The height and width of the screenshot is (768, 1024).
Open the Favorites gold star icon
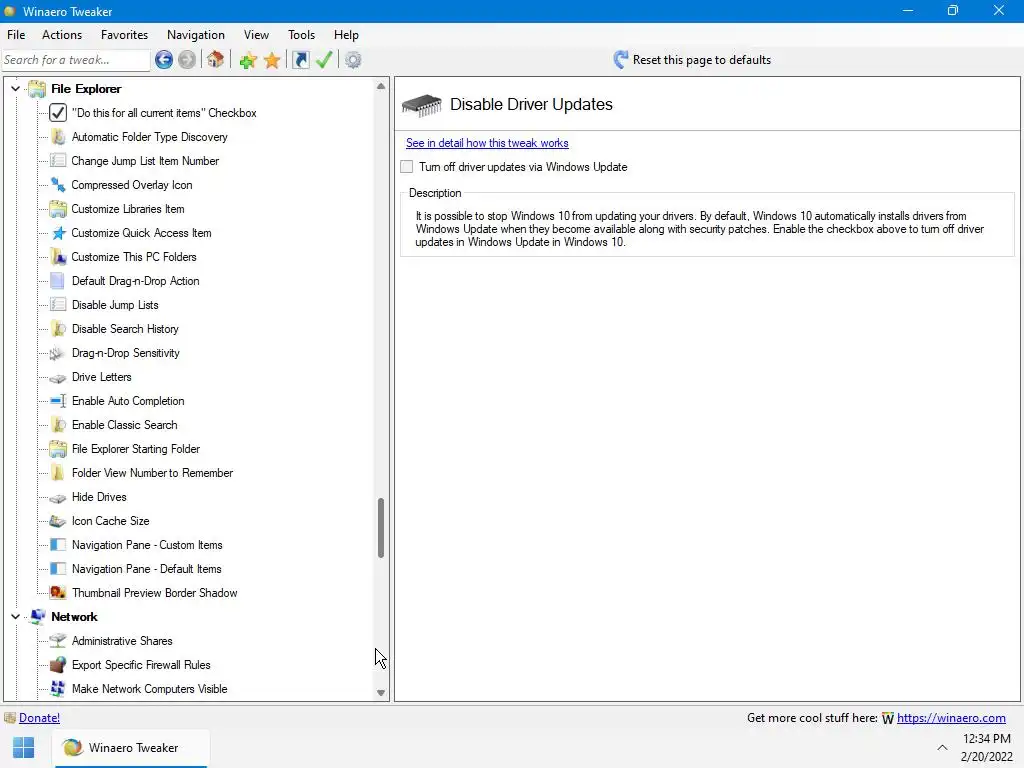tap(272, 60)
